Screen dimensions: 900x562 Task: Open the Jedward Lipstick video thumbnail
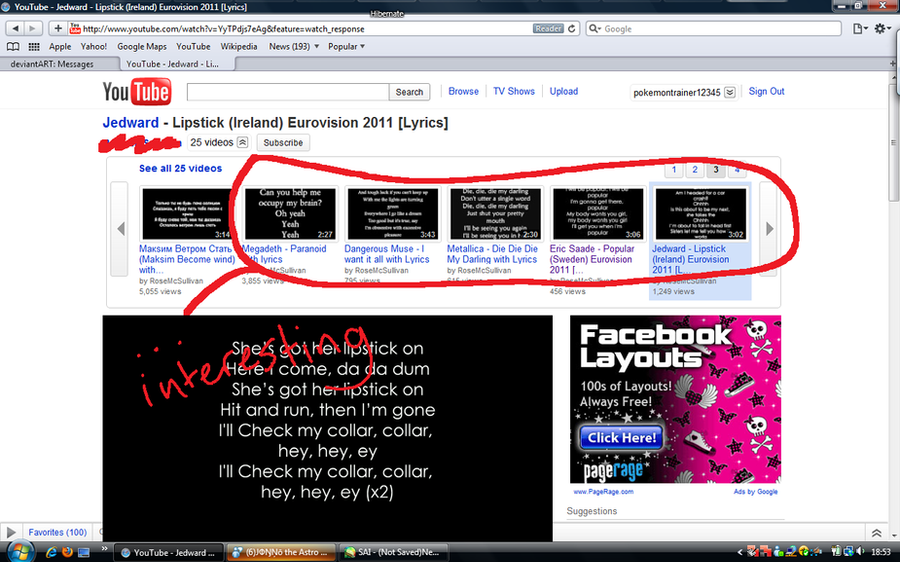click(x=700, y=214)
